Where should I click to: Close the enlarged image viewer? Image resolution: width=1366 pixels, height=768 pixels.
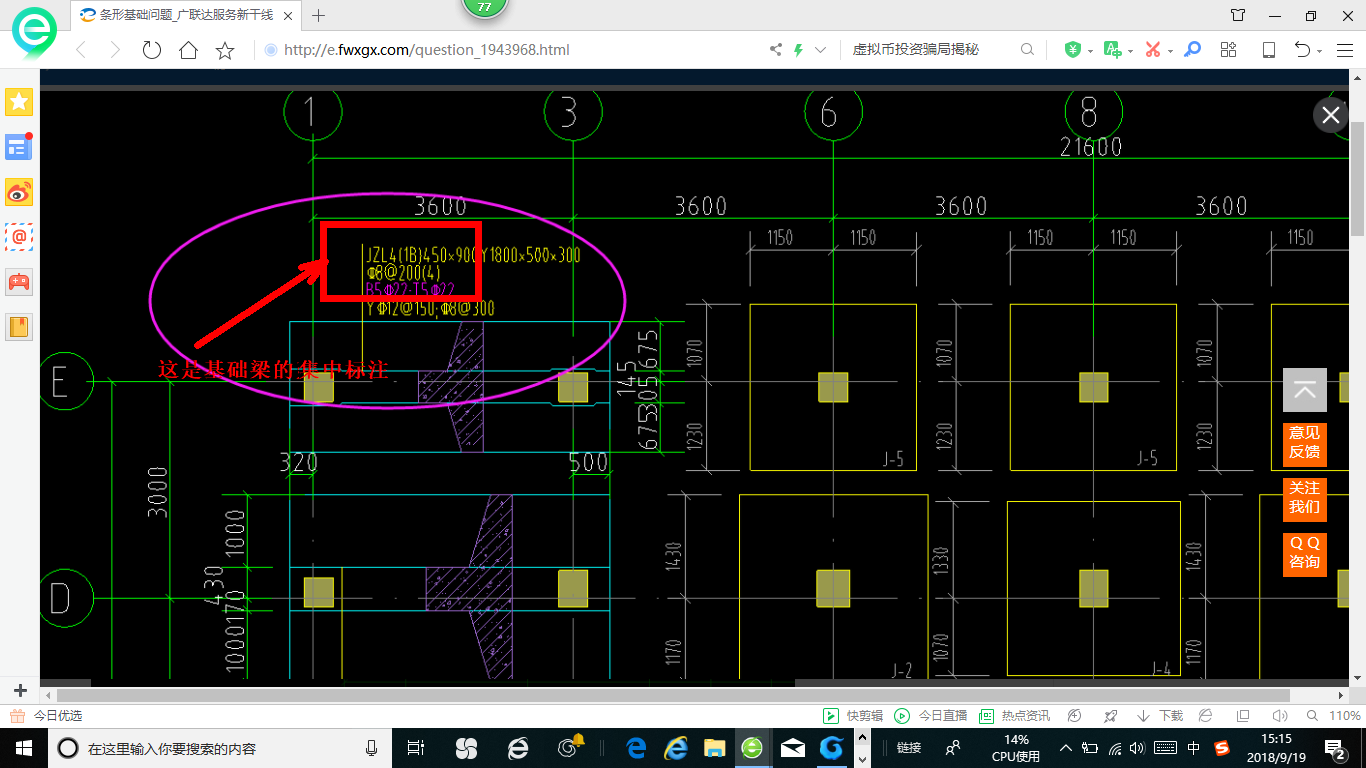1330,115
